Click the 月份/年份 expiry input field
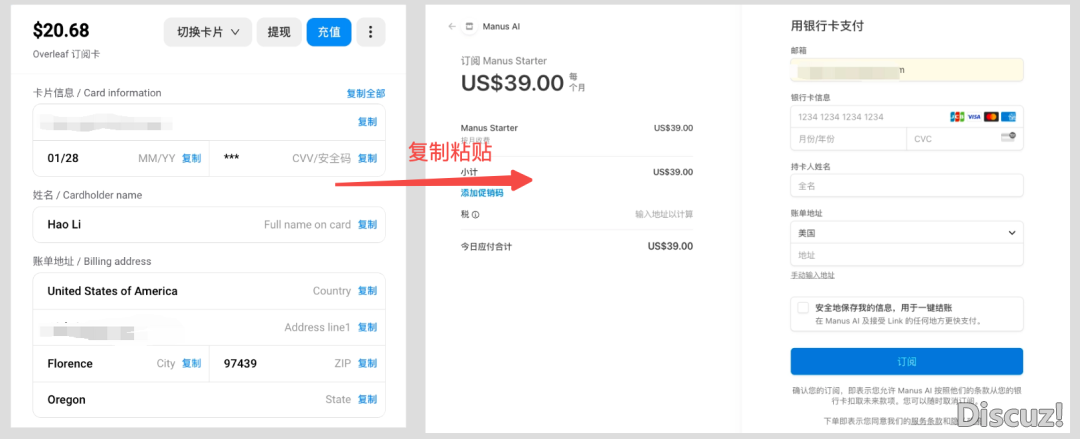 coord(849,139)
